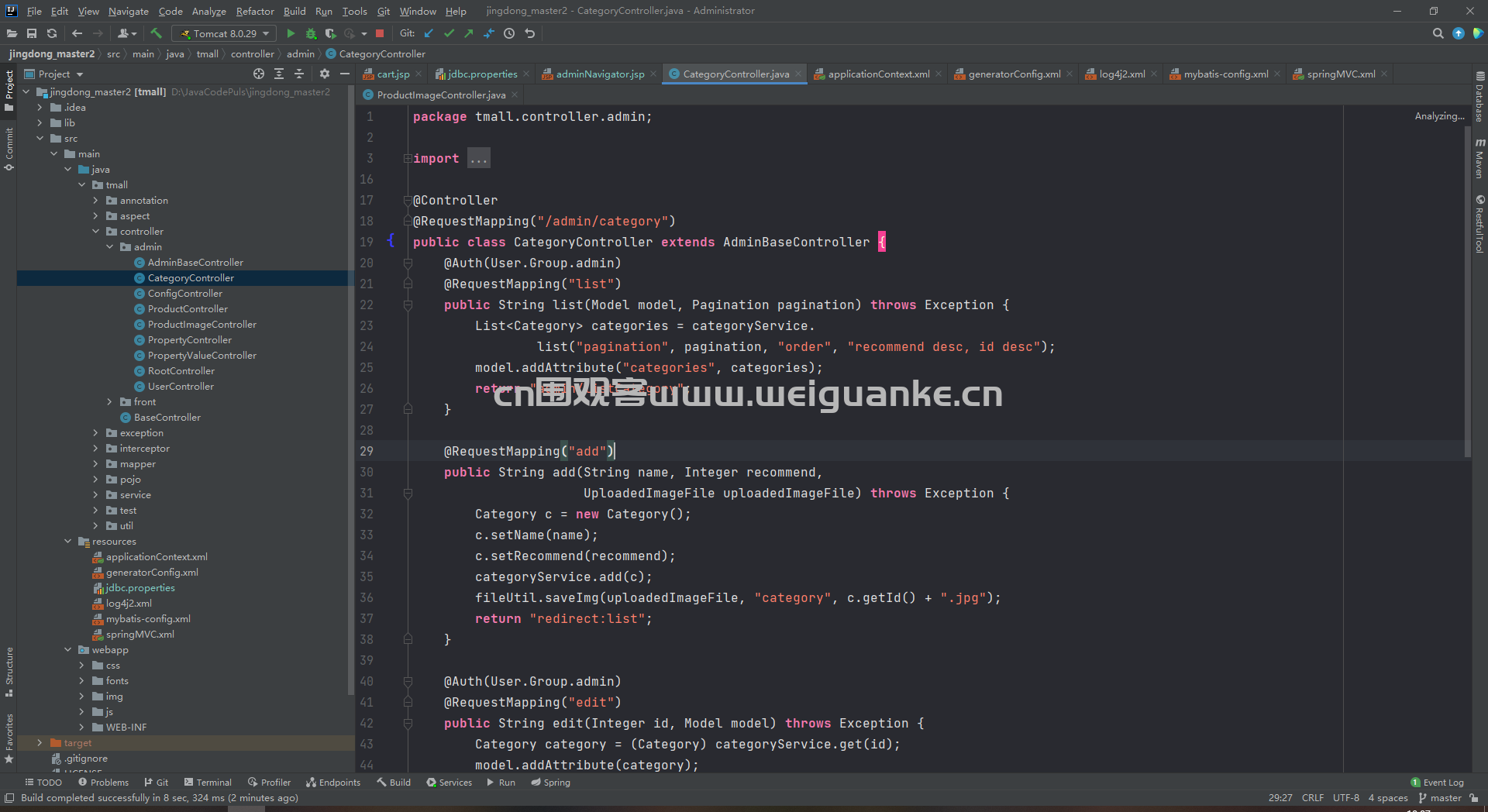Click the Git Commit checkmark icon

click(x=449, y=33)
